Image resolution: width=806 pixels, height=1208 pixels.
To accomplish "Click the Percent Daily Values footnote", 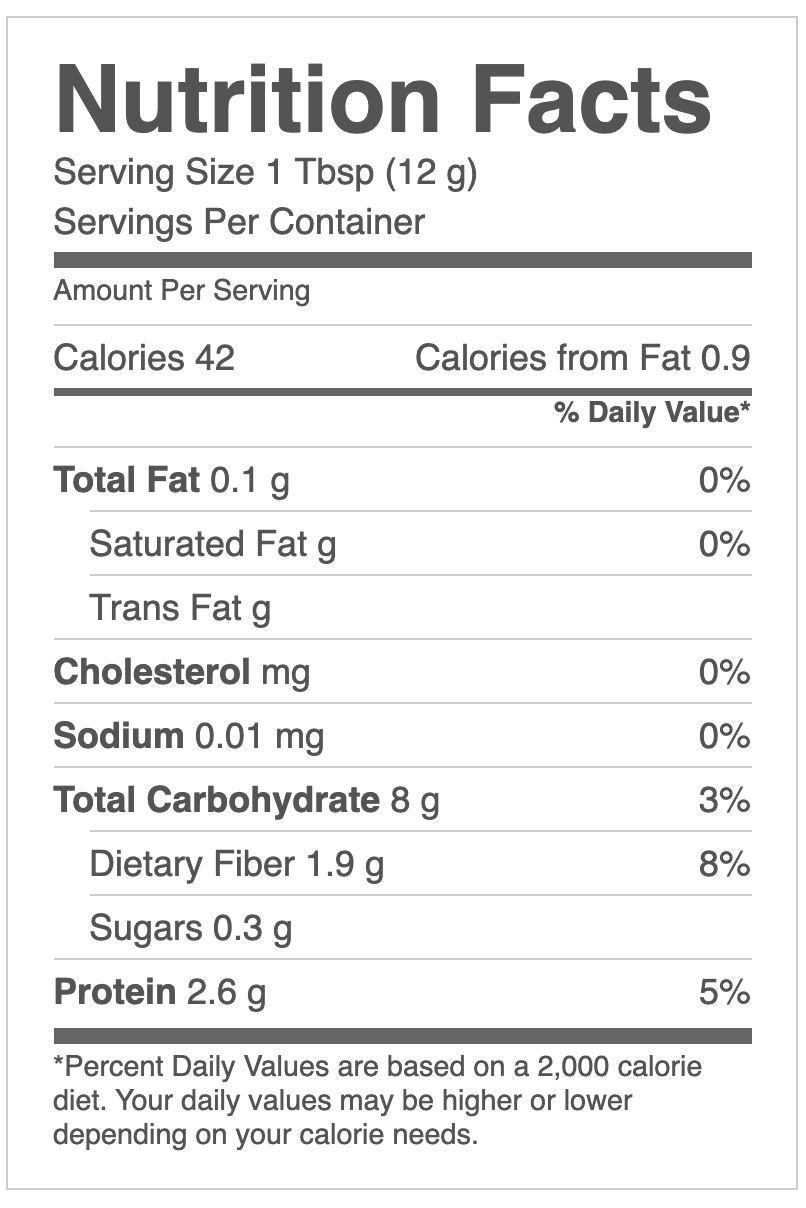I will click(378, 1101).
